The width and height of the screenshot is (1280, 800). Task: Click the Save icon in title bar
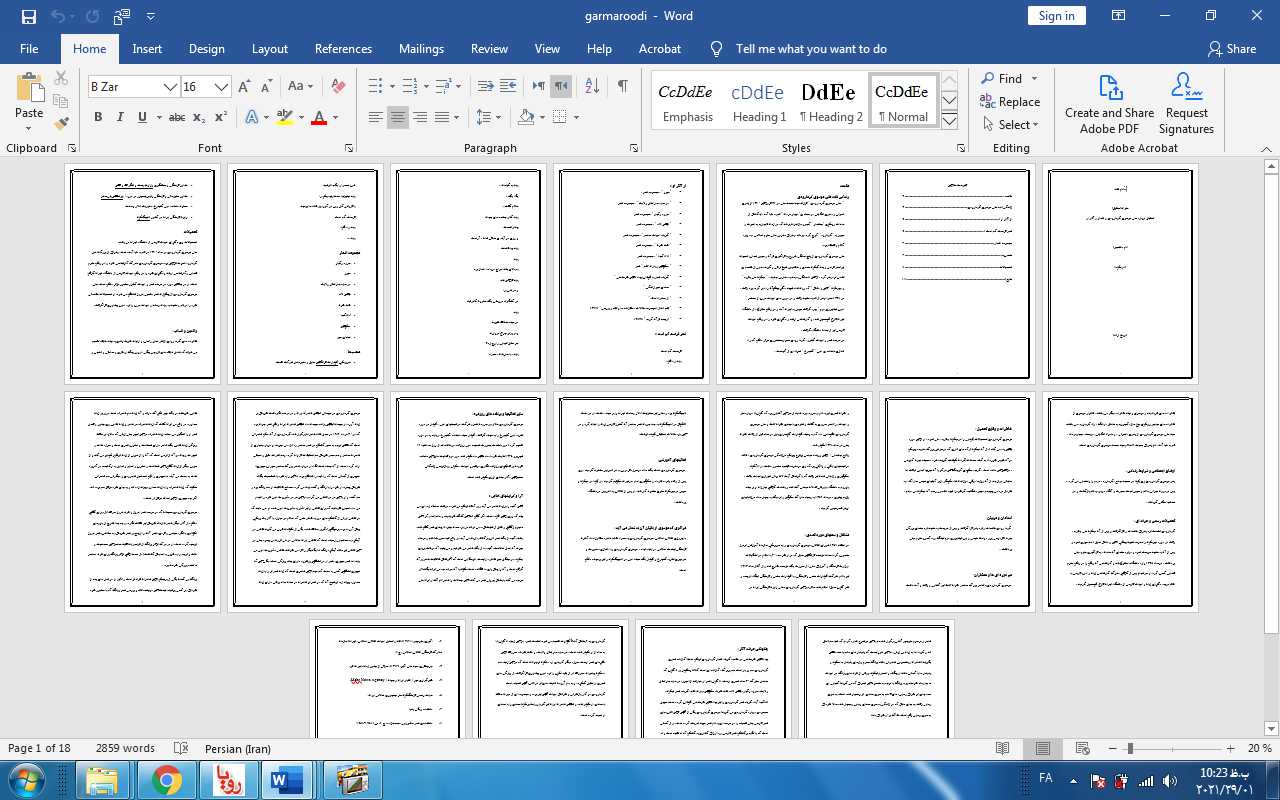[28, 16]
